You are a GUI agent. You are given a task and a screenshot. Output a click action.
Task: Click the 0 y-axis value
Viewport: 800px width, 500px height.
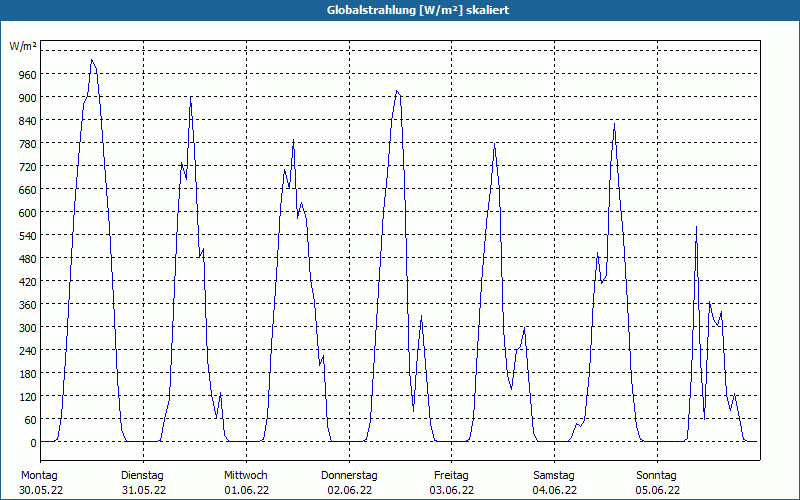33,443
